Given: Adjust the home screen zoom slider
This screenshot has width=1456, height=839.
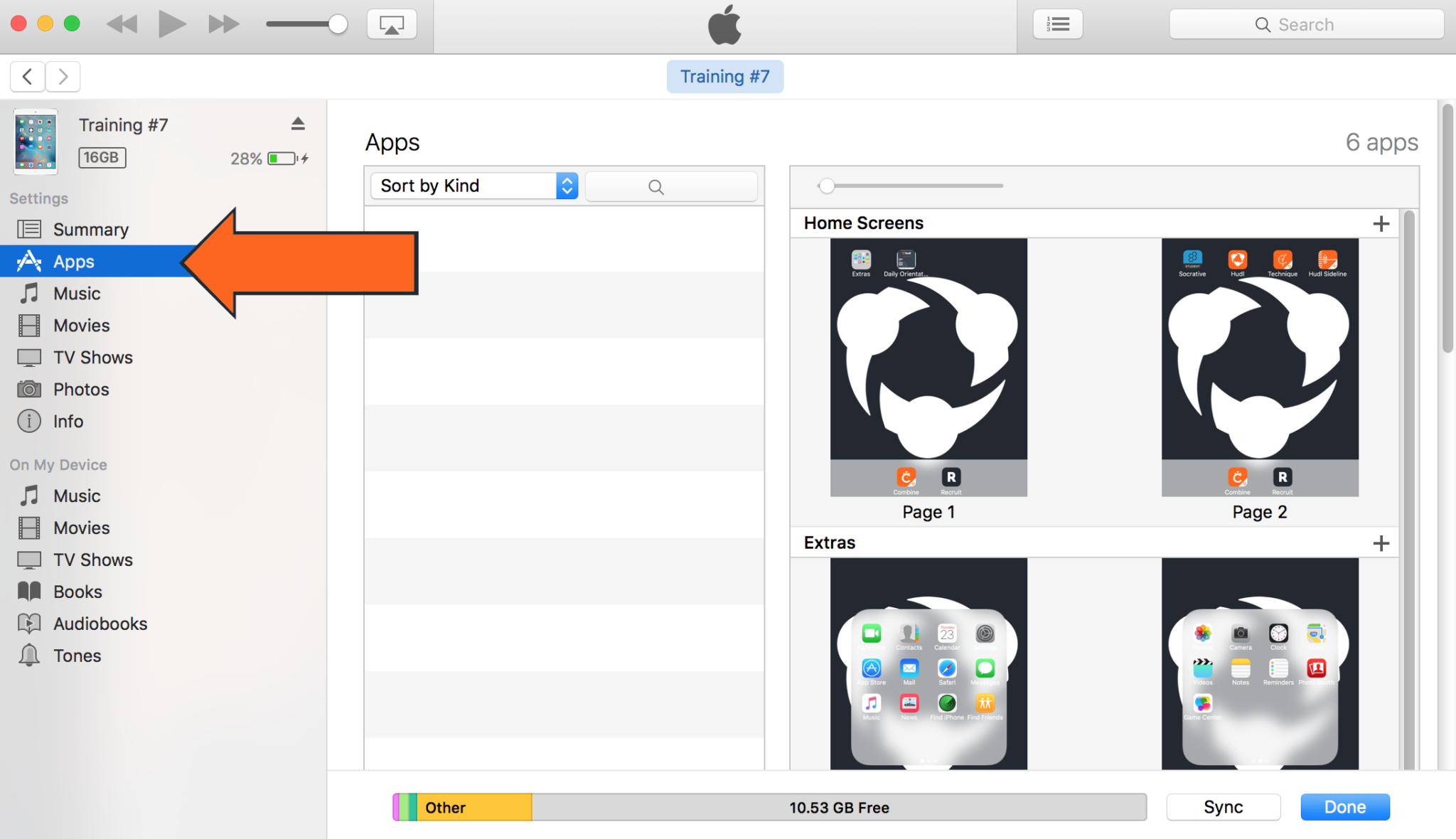Looking at the screenshot, I should click(826, 186).
